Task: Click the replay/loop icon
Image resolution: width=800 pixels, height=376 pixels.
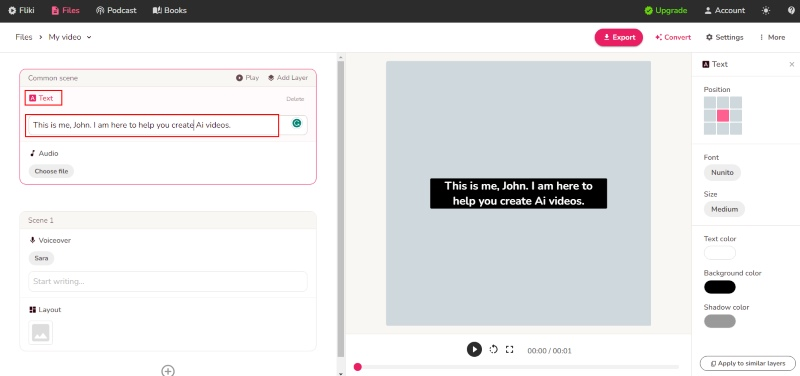Action: pyautogui.click(x=493, y=349)
